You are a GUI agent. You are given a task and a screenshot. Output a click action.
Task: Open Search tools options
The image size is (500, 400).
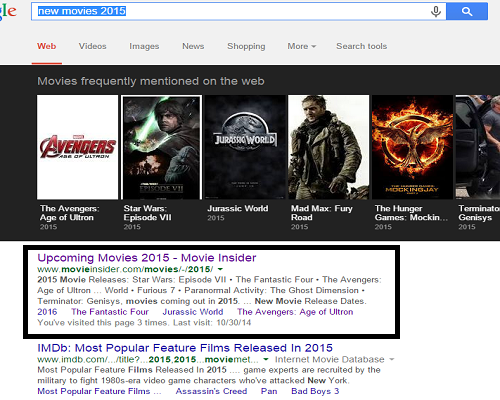[361, 46]
